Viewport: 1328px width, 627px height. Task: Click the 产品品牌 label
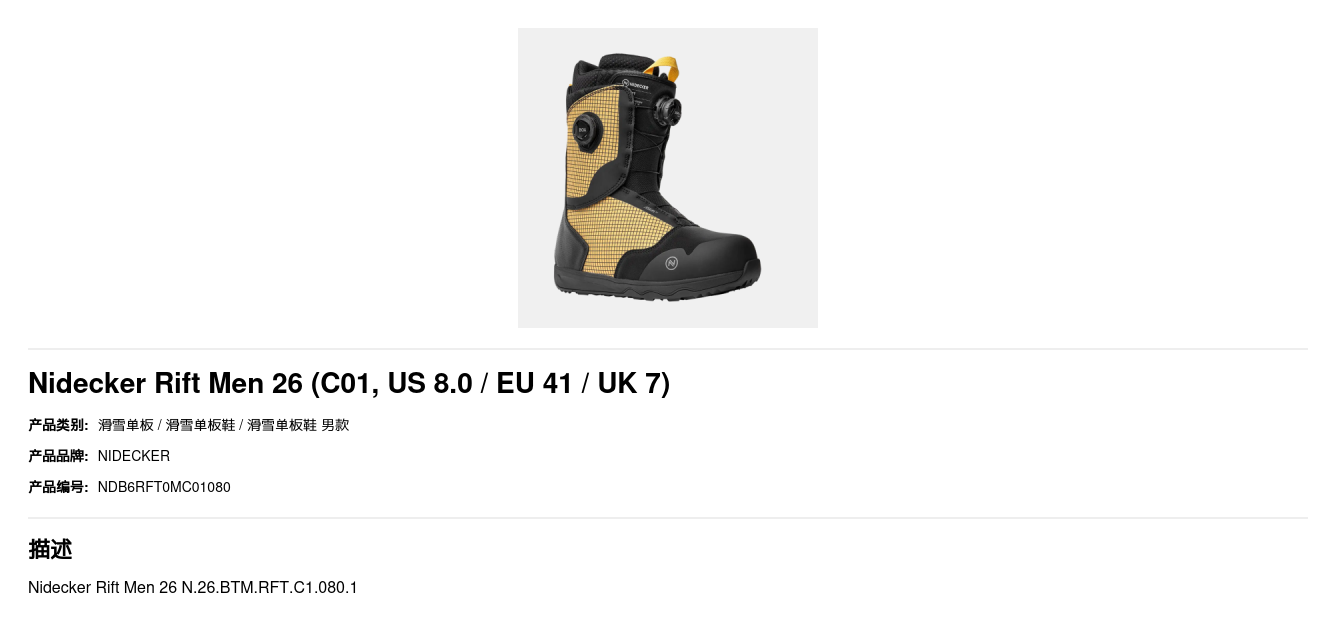pyautogui.click(x=58, y=456)
